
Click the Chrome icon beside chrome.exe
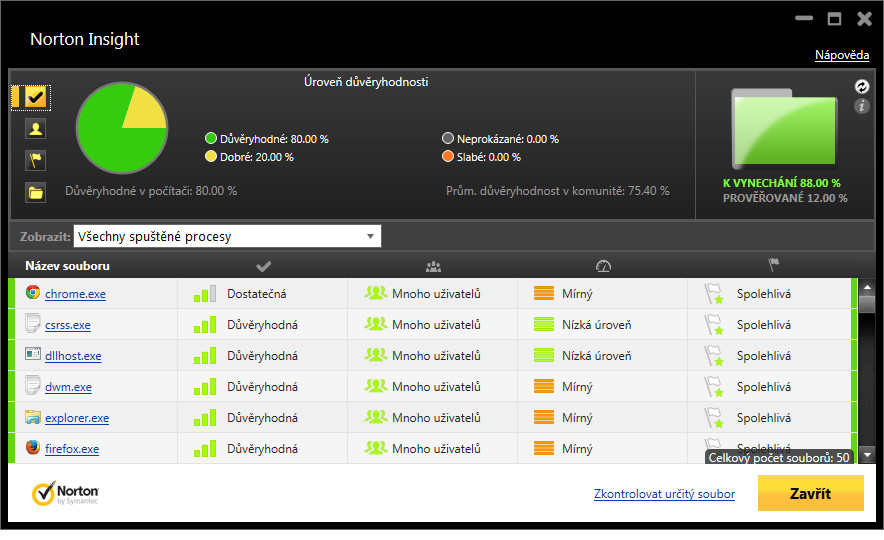tap(33, 292)
